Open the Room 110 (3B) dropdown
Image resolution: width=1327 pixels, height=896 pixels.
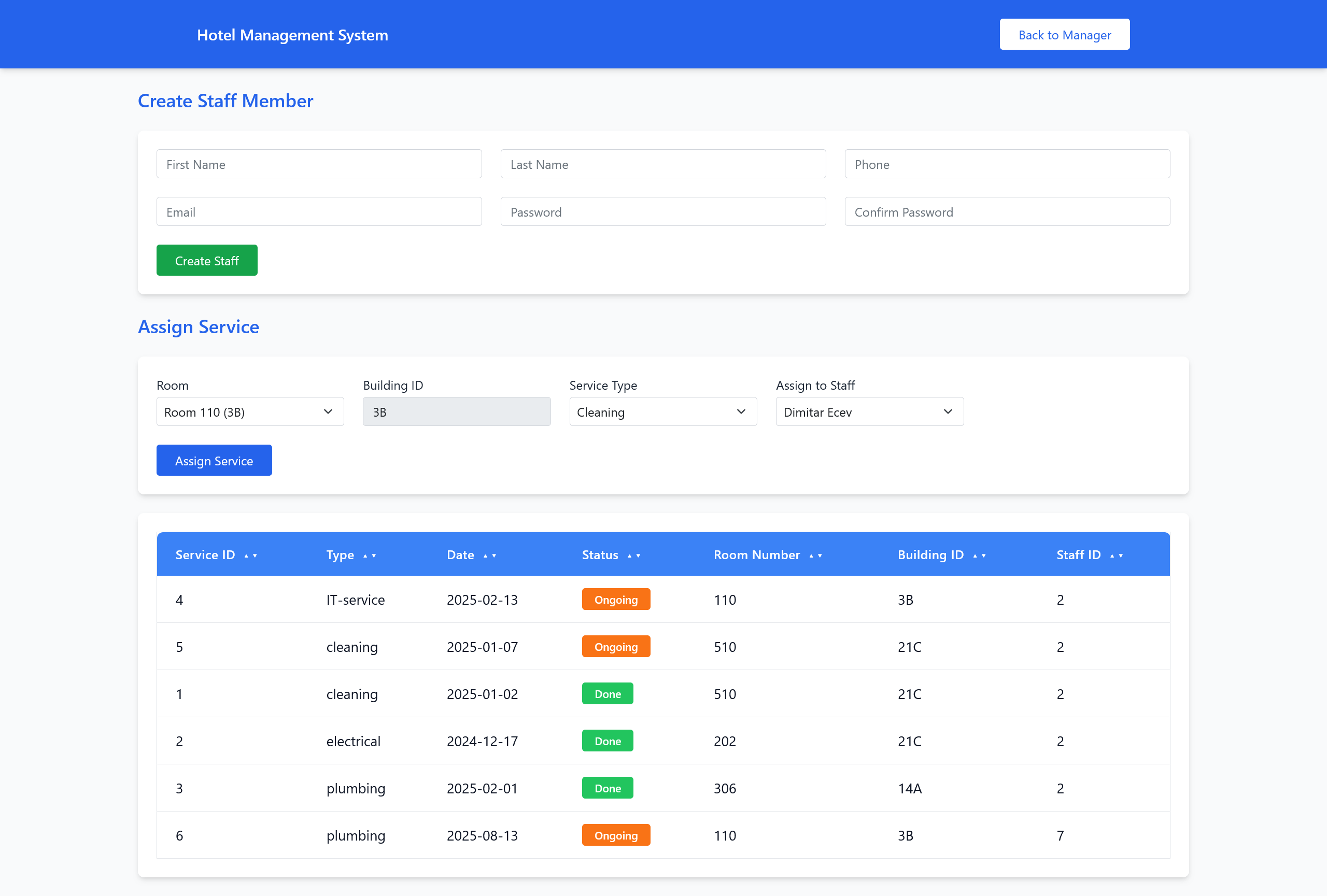(250, 411)
